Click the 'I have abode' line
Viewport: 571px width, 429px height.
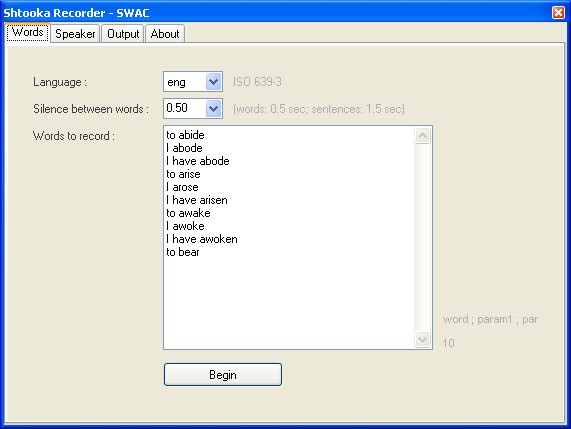198,161
